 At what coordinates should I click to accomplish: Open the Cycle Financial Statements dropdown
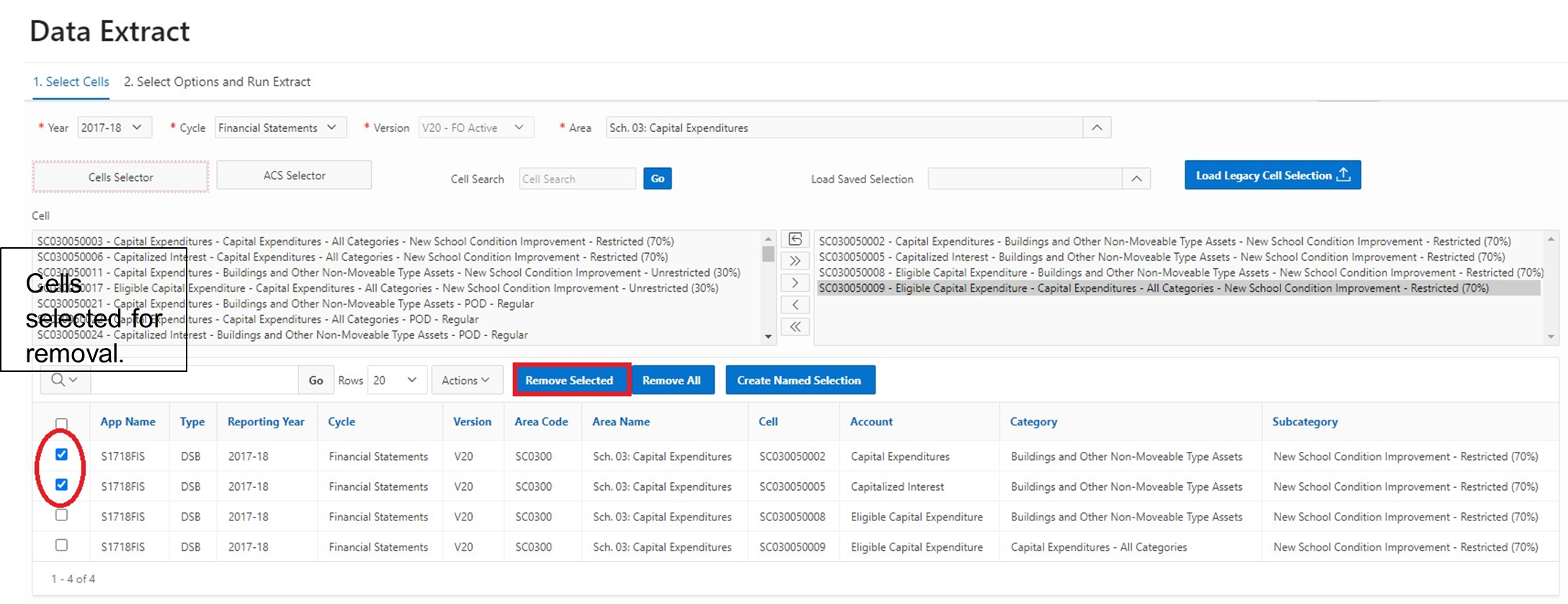point(280,128)
